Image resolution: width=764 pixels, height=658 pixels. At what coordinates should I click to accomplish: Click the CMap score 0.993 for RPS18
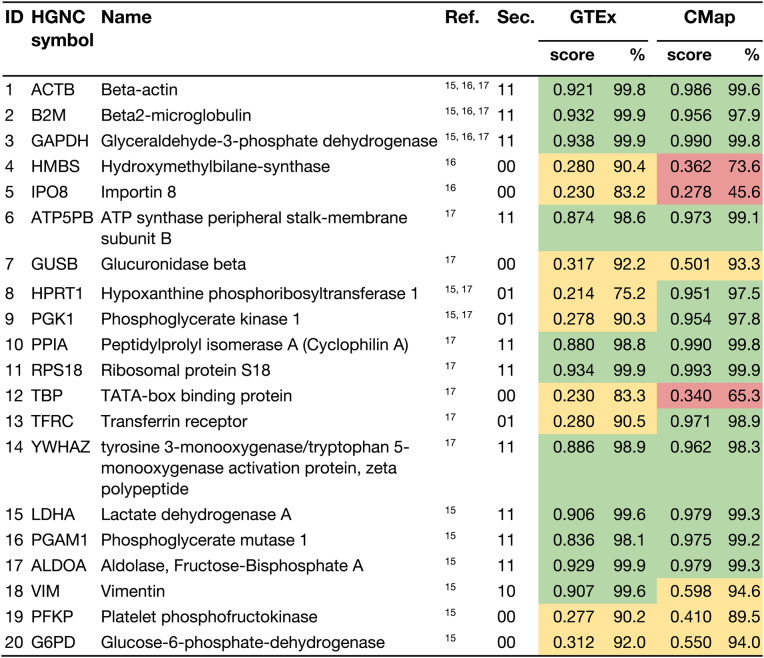[690, 370]
